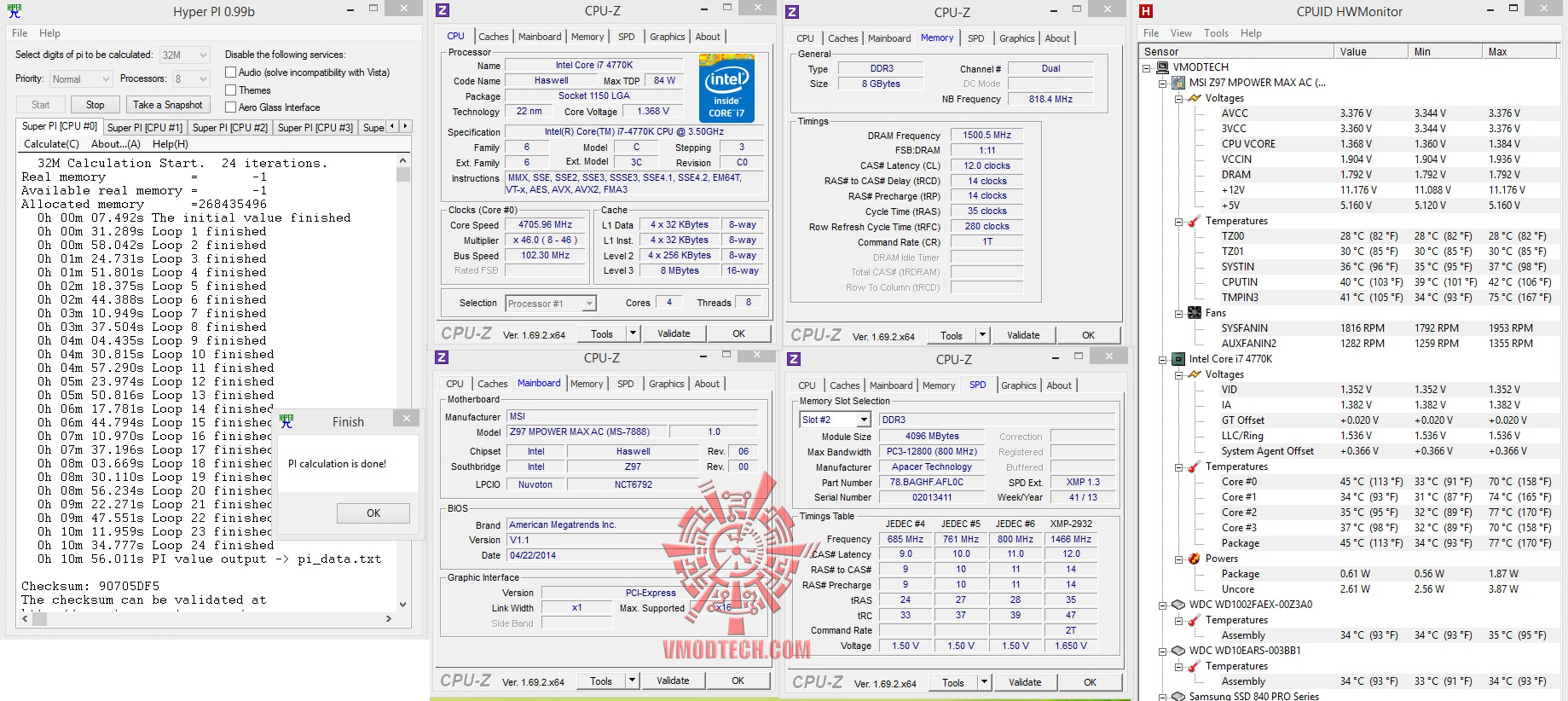Click the Part Number 78.BAGHF.AFL0C field
1568x701 pixels.
[x=932, y=482]
